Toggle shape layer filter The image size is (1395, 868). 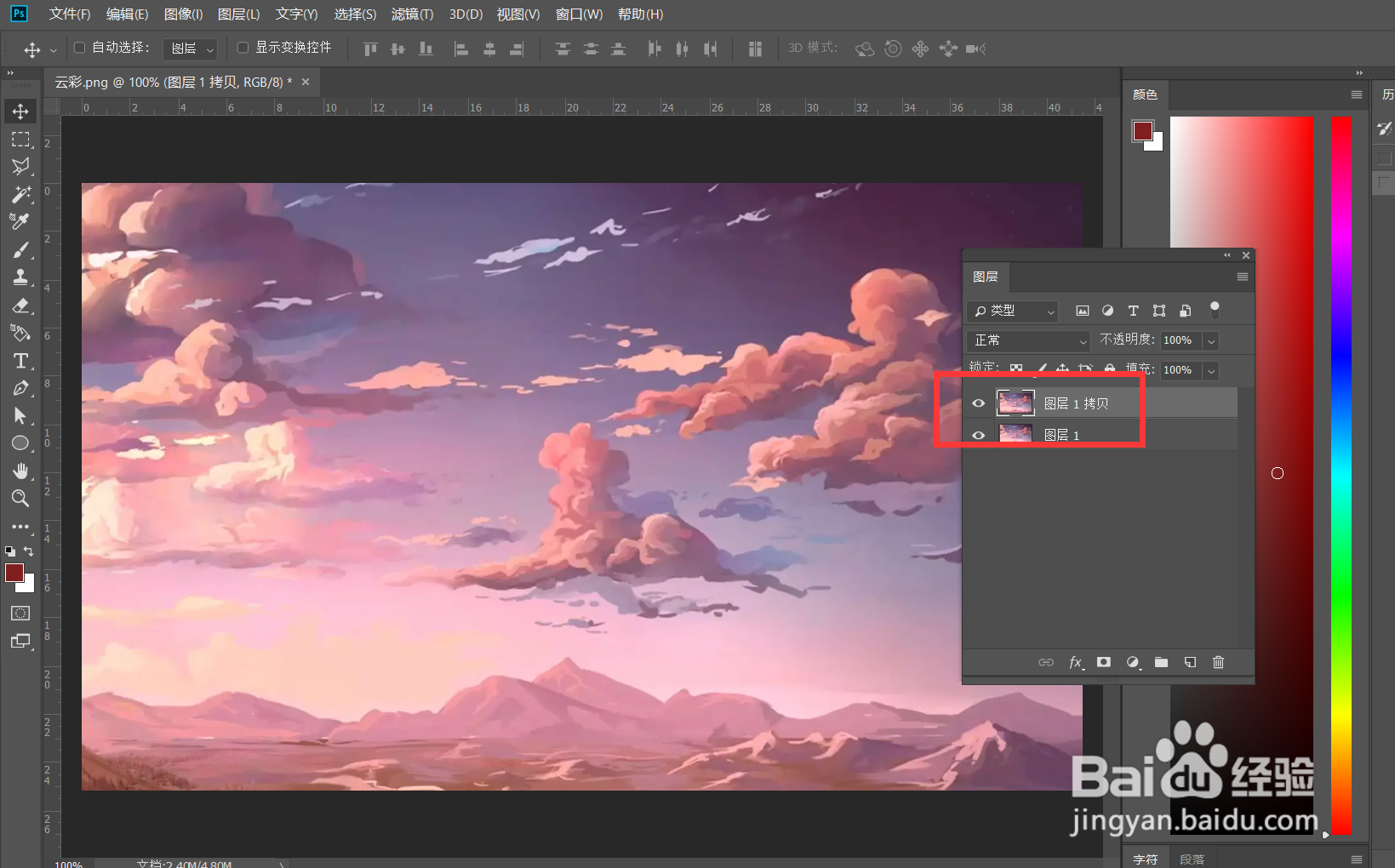[1159, 311]
